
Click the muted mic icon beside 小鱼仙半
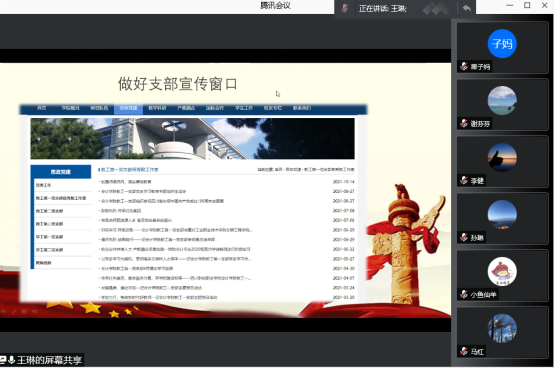coord(464,294)
